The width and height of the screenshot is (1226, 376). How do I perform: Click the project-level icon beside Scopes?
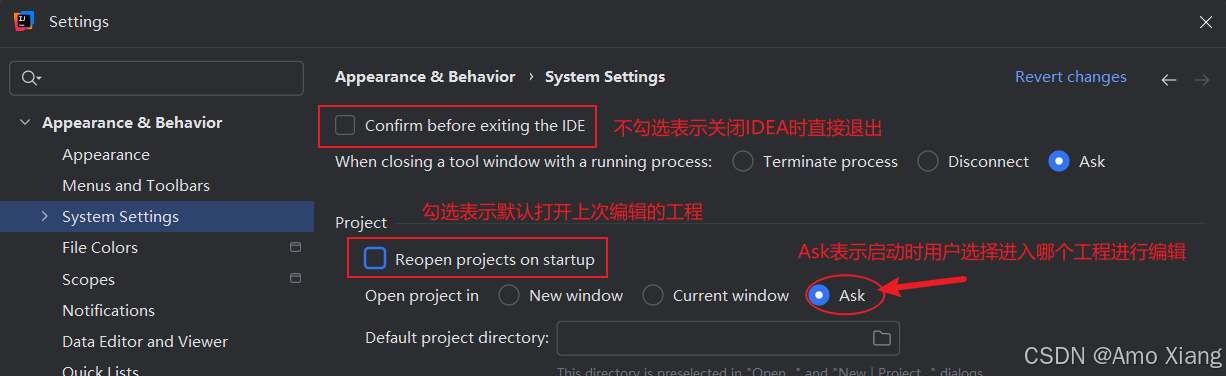coord(295,279)
